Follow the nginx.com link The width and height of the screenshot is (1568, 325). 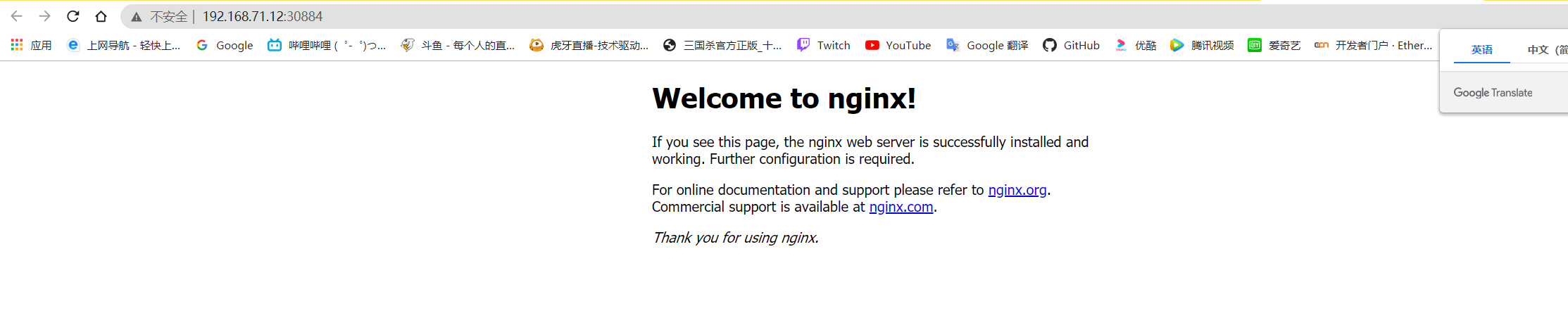pyautogui.click(x=901, y=207)
